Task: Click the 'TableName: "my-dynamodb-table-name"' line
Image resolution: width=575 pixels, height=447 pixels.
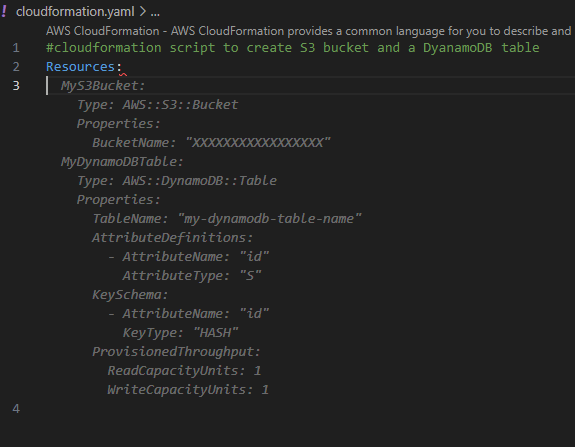Action: coord(227,219)
